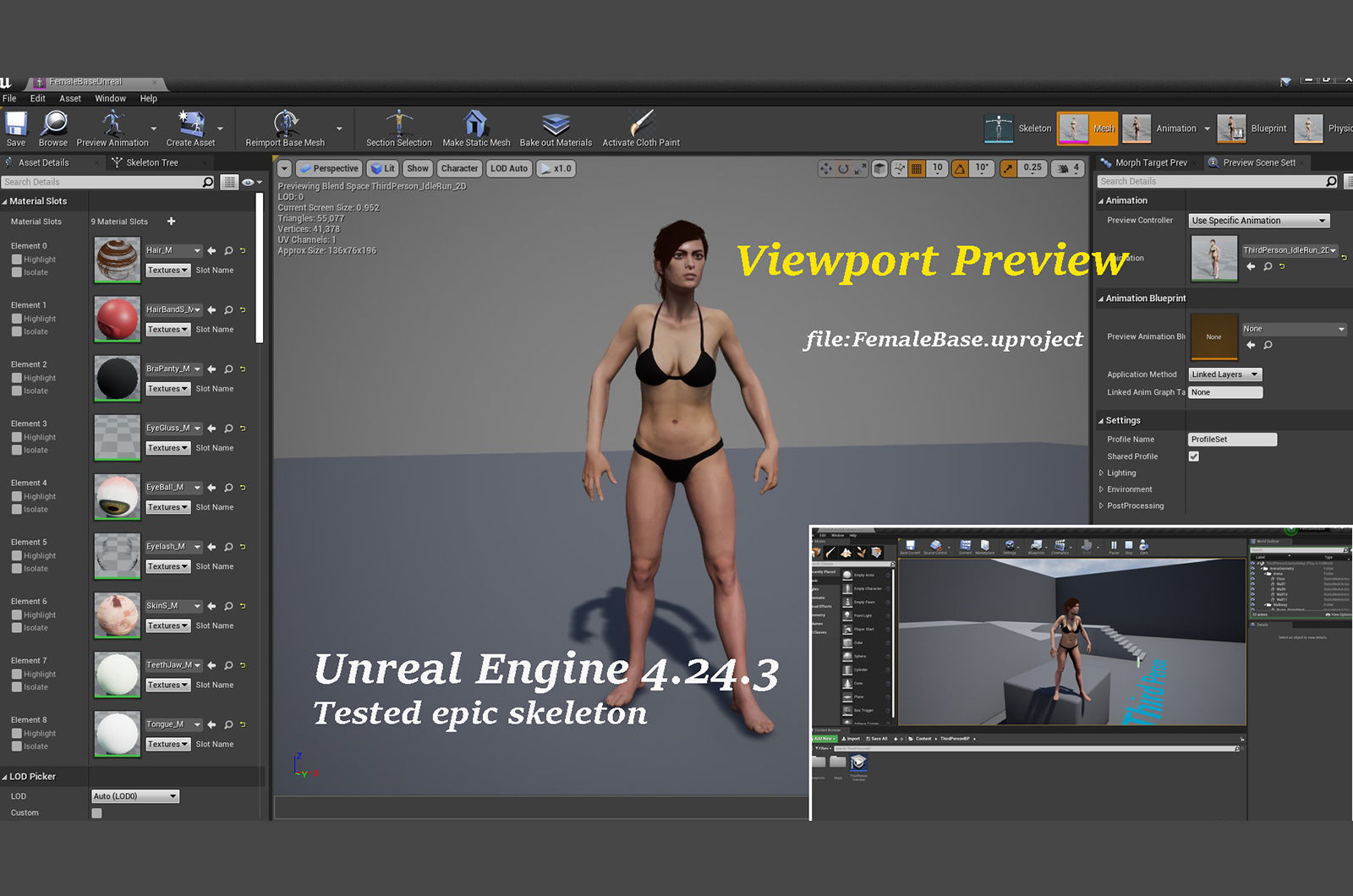Image resolution: width=1353 pixels, height=896 pixels.
Task: Toggle Highlight for Element 0
Action: pyautogui.click(x=16, y=260)
